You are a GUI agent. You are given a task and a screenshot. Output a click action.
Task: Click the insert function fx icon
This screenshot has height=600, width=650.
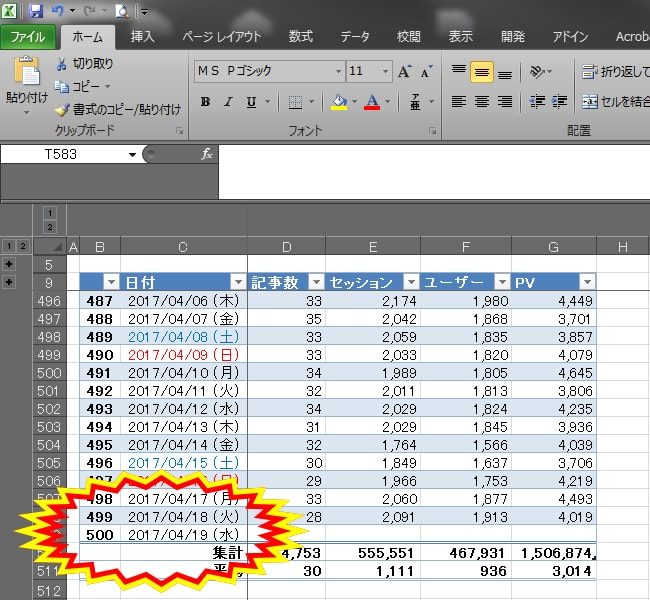[207, 154]
